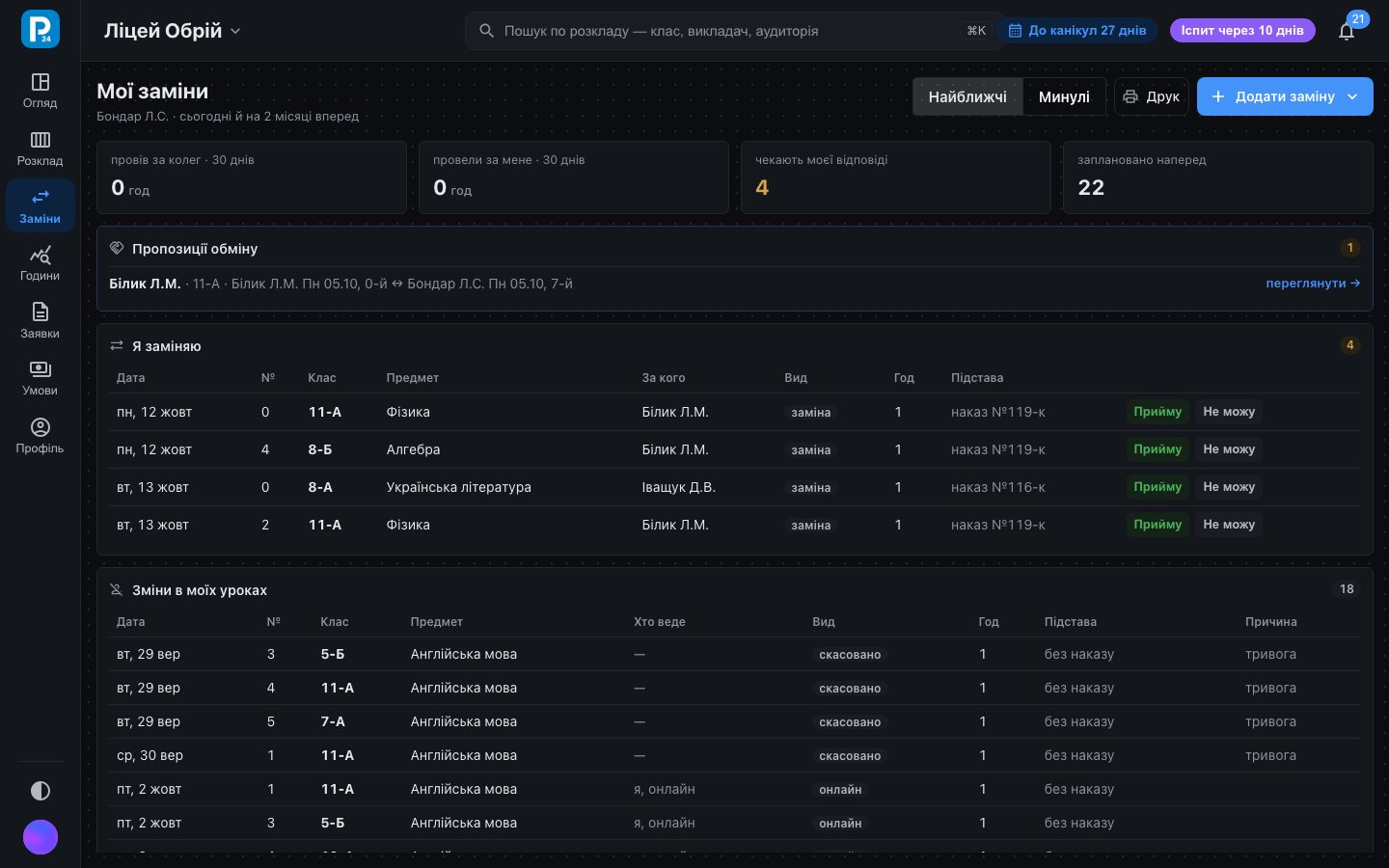Click Прийму for 11-А Фізика on 12 жовт

(x=1157, y=412)
